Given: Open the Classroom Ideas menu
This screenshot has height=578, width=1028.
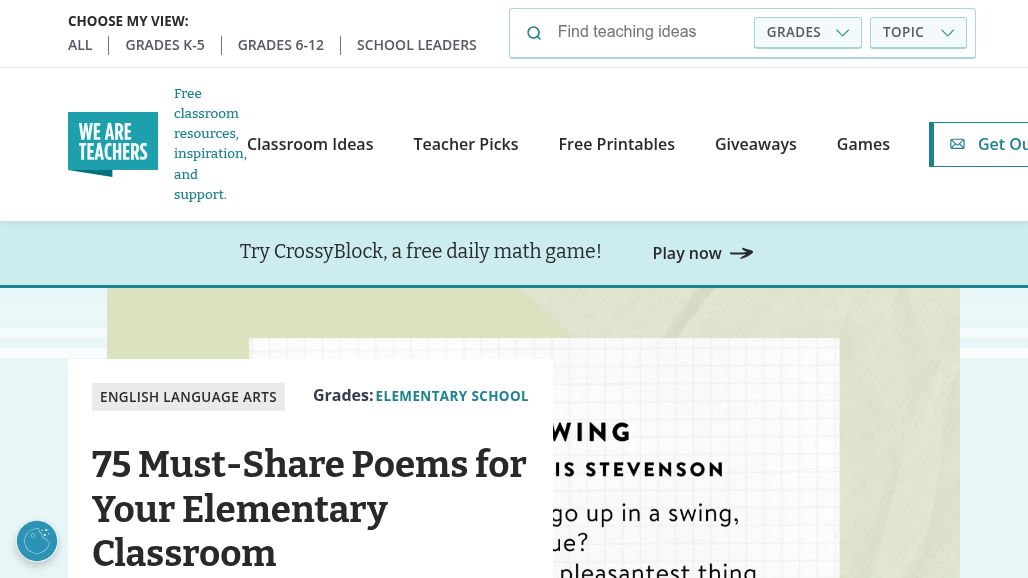Looking at the screenshot, I should click(310, 144).
